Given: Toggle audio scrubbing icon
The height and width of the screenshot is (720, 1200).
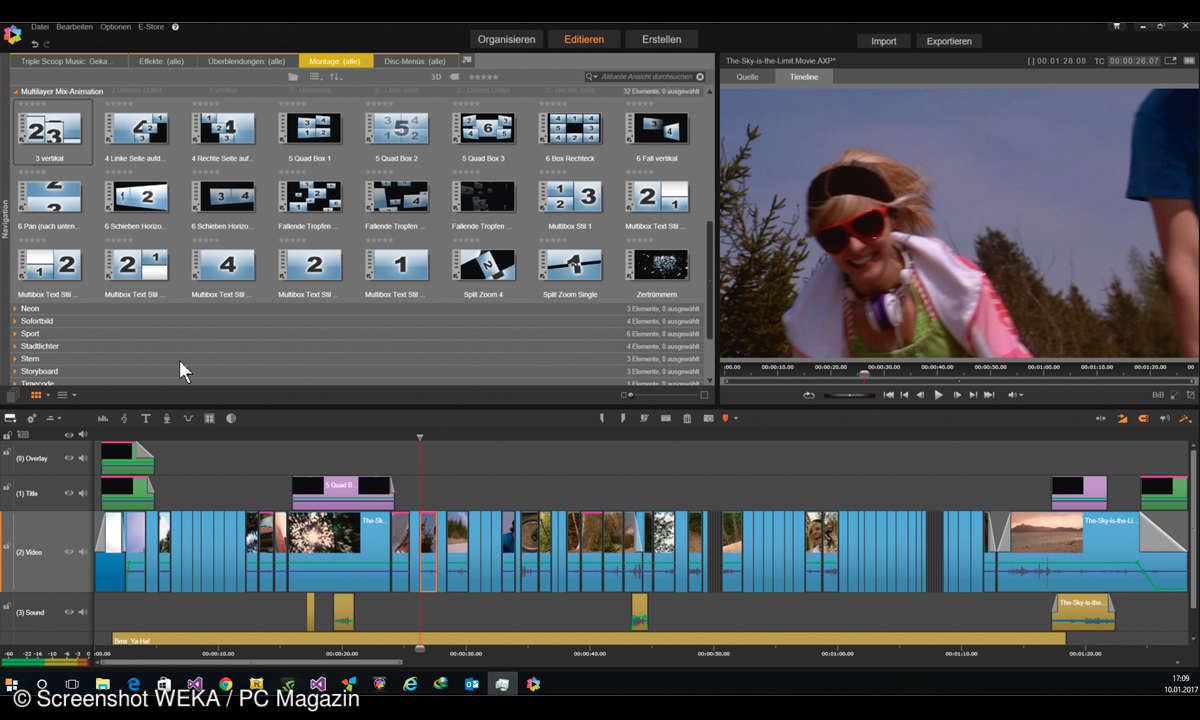Looking at the screenshot, I should click(1165, 418).
